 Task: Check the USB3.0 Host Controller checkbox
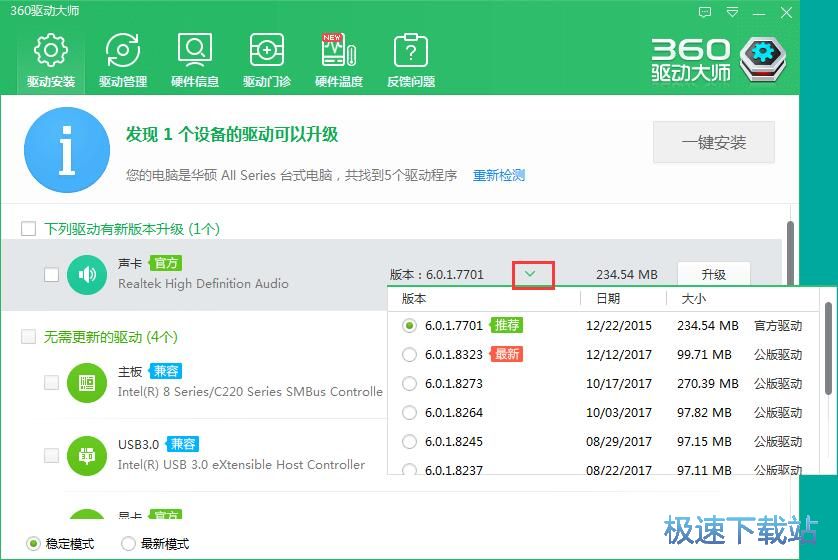coord(51,456)
